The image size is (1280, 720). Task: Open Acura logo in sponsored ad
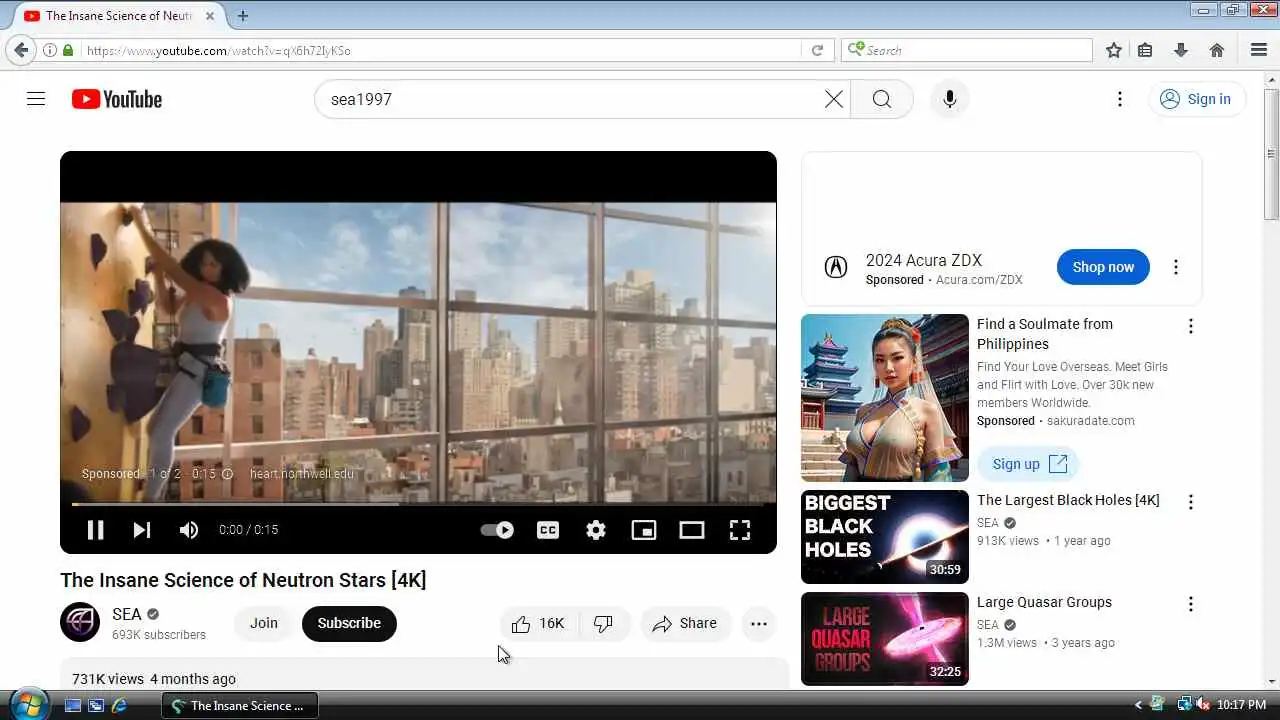pos(835,267)
